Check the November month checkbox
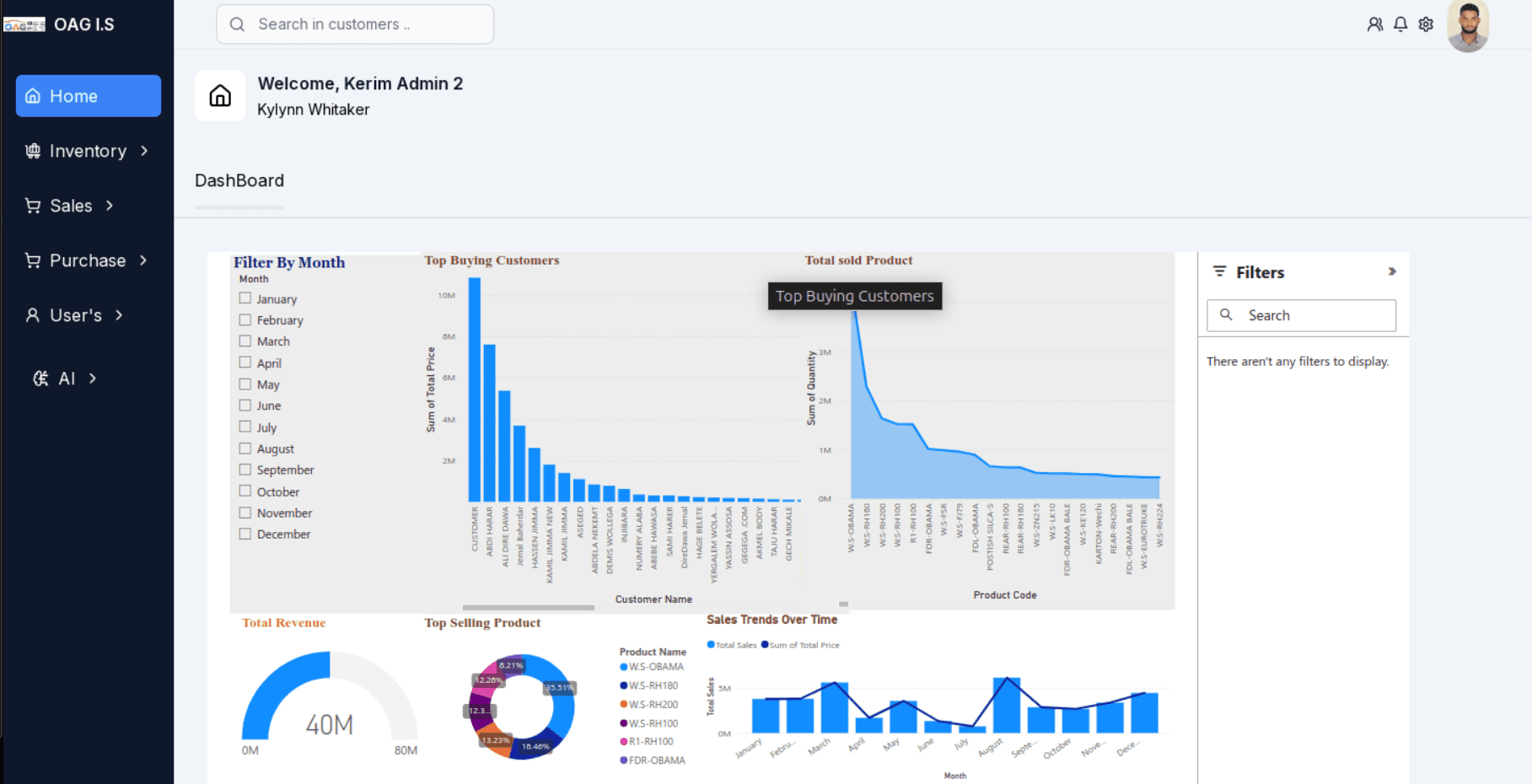This screenshot has height=784, width=1532. (x=245, y=513)
